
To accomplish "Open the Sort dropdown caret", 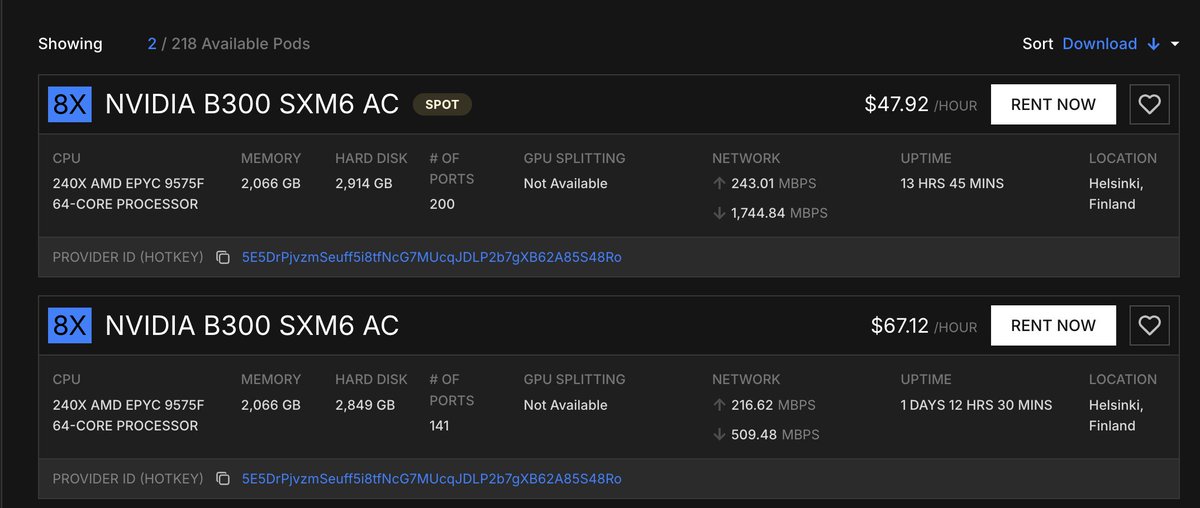I will tap(1175, 44).
